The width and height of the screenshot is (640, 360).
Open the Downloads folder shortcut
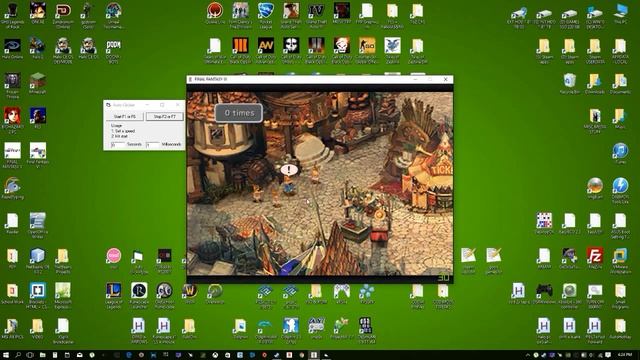point(595,83)
